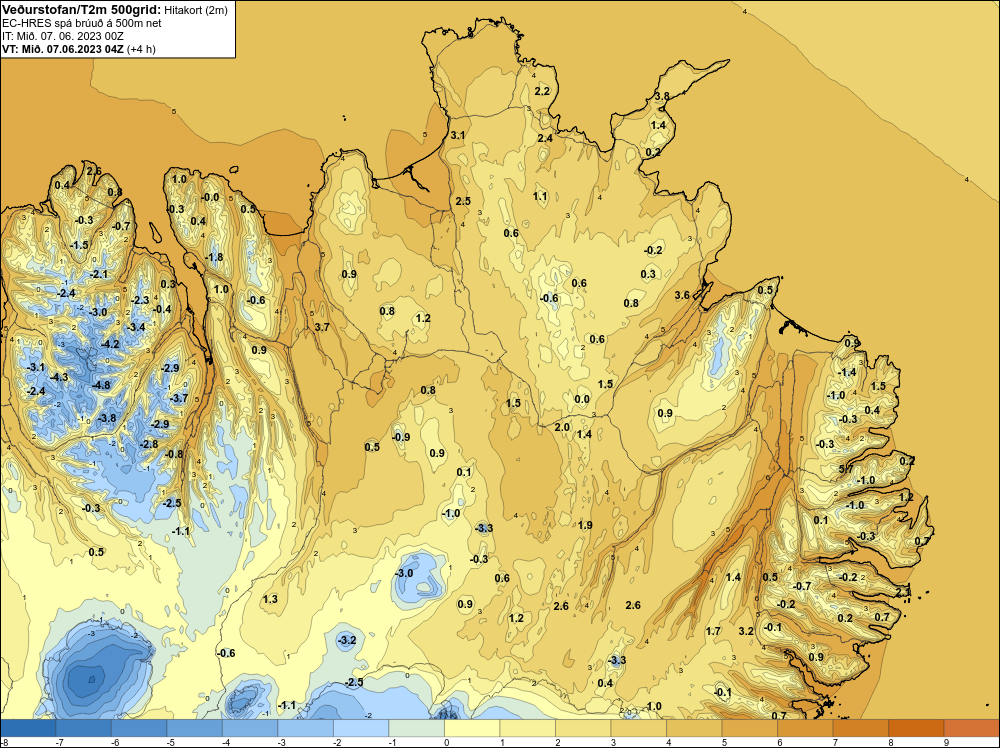Click the '(+4 h)' forecast offset text
This screenshot has height=748, width=1000.
141,49
